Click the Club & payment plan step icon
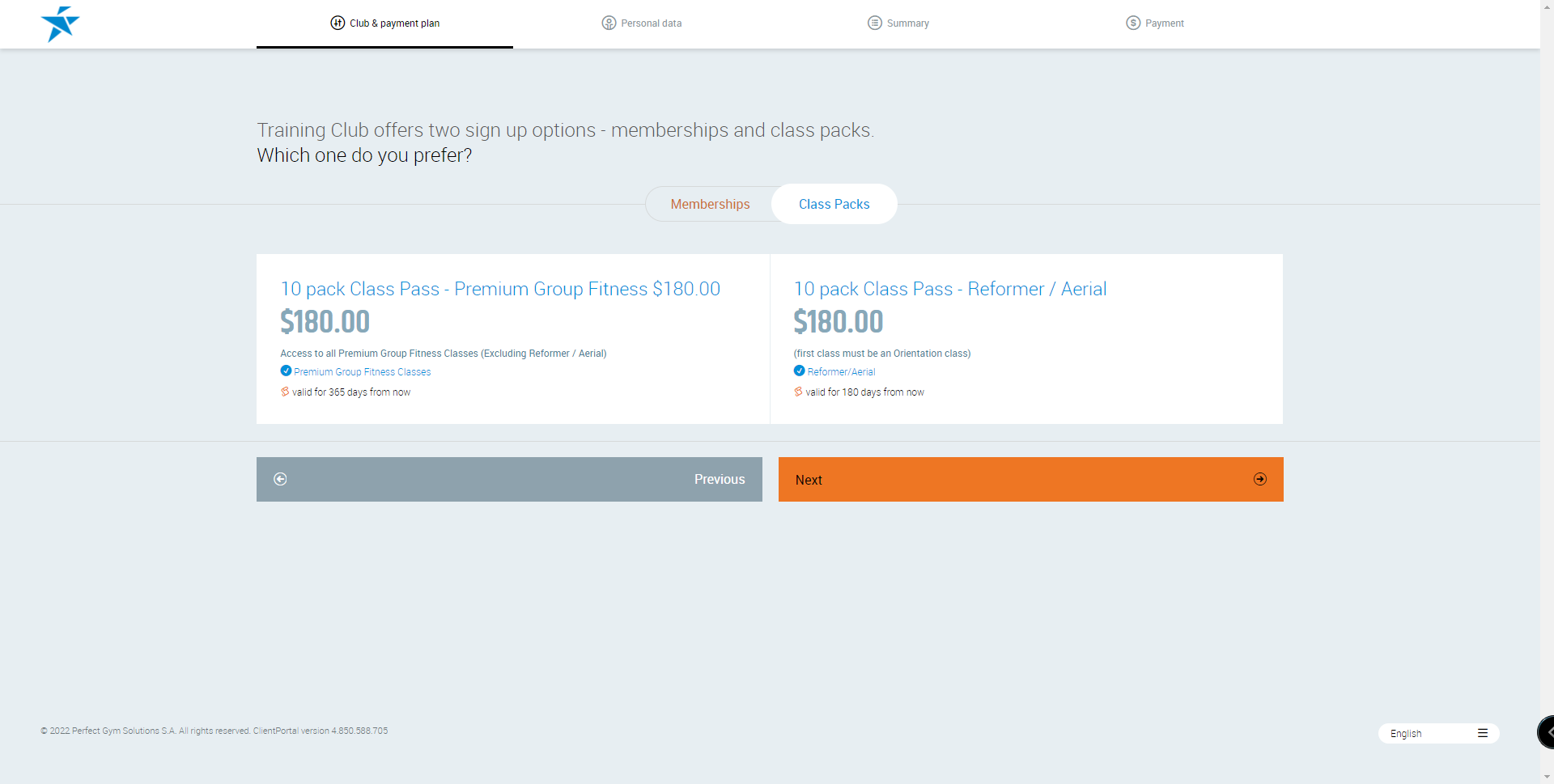Image resolution: width=1554 pixels, height=784 pixels. (x=338, y=23)
